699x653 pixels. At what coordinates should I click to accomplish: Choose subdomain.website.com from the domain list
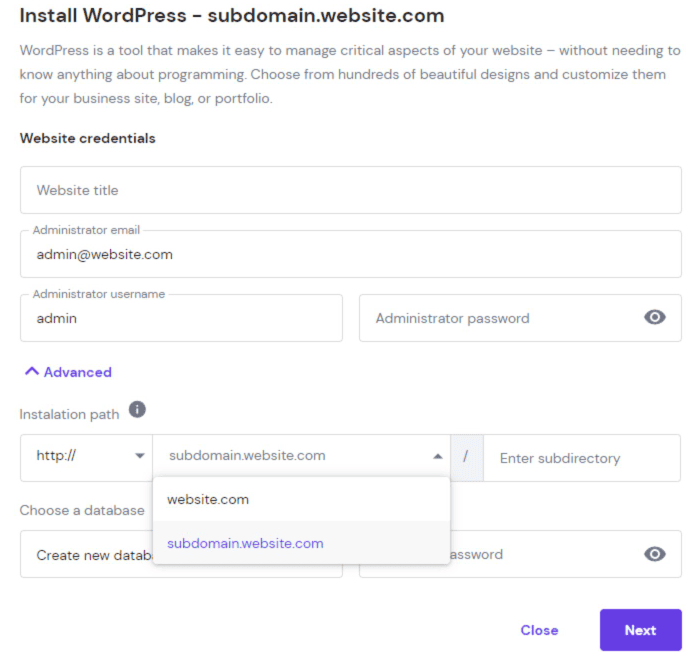point(245,543)
